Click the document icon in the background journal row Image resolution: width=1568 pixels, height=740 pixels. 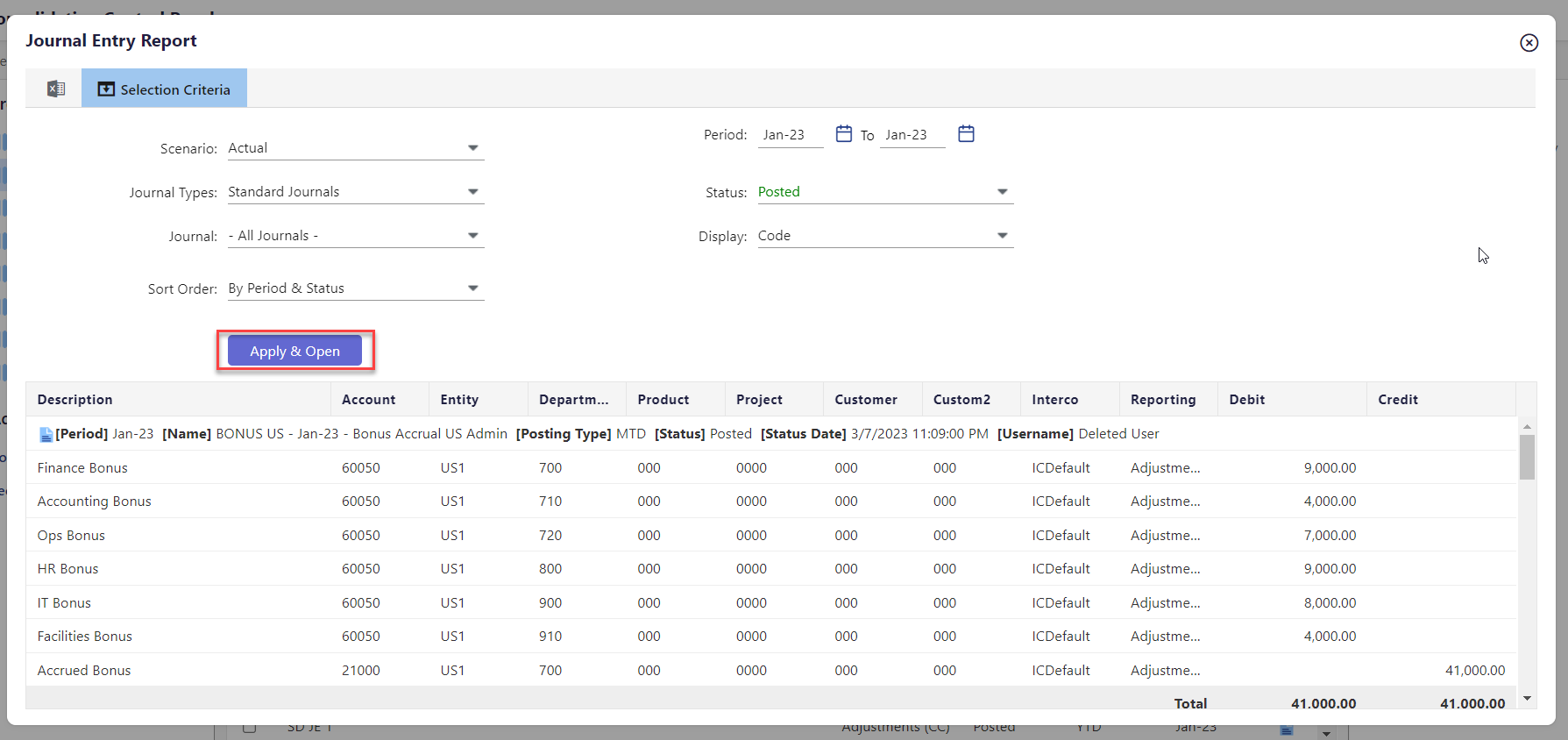[1287, 730]
